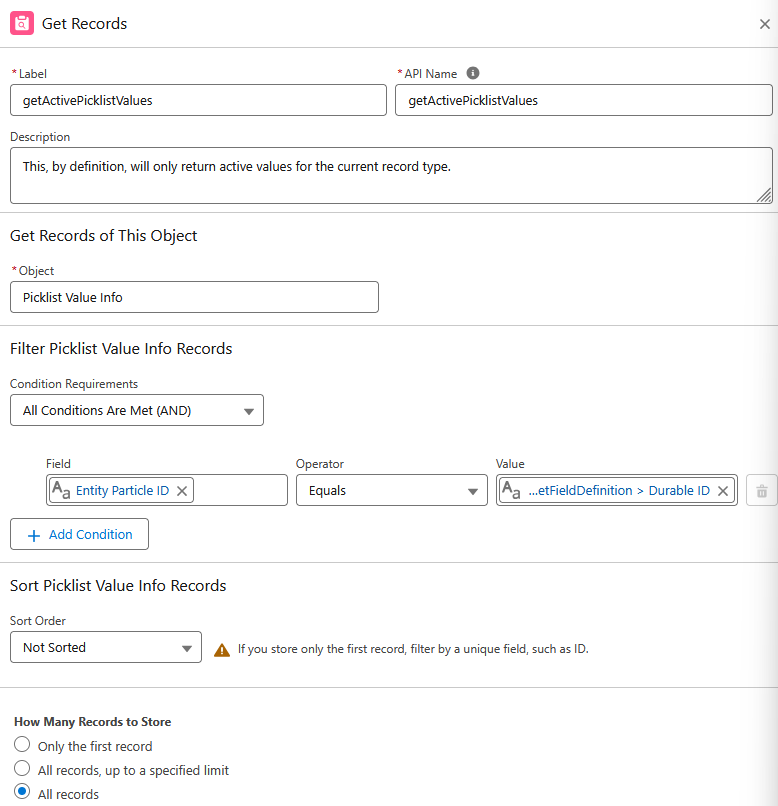Click the text type icon in the Value box

[511, 490]
